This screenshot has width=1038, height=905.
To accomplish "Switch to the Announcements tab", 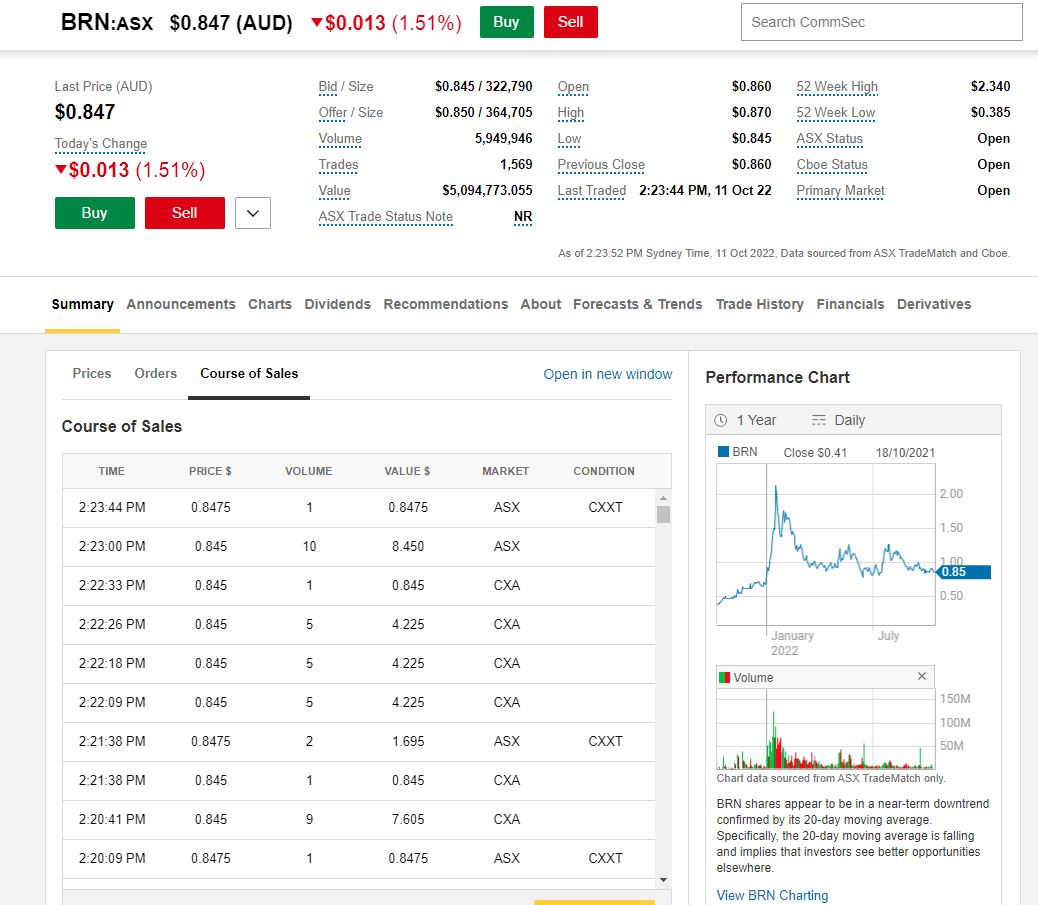I will (181, 304).
